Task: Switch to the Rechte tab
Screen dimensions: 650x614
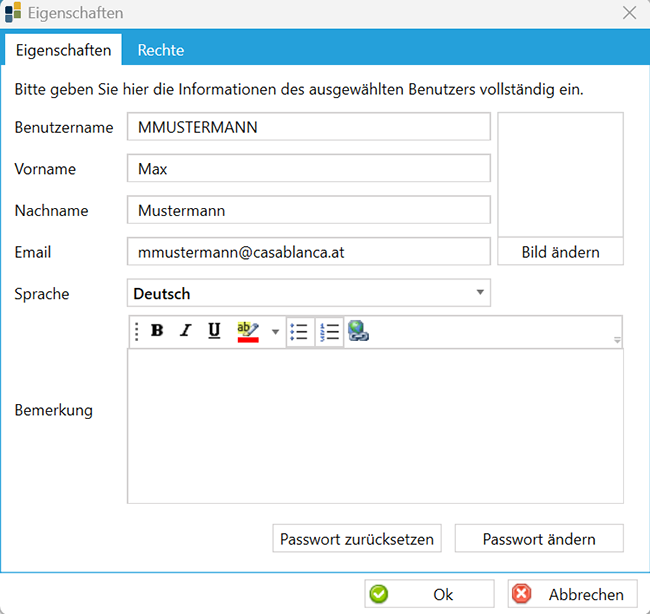Action: pyautogui.click(x=161, y=50)
